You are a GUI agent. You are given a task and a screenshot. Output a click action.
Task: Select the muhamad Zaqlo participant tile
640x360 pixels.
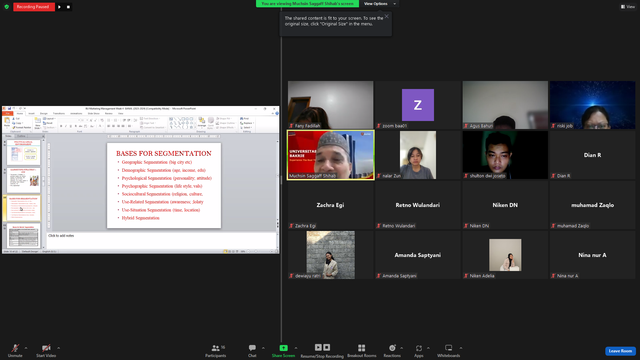(x=593, y=205)
